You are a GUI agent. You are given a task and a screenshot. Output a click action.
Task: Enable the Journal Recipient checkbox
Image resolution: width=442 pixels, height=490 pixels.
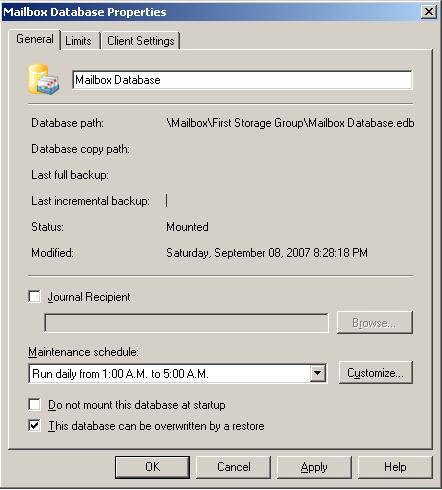point(35,297)
